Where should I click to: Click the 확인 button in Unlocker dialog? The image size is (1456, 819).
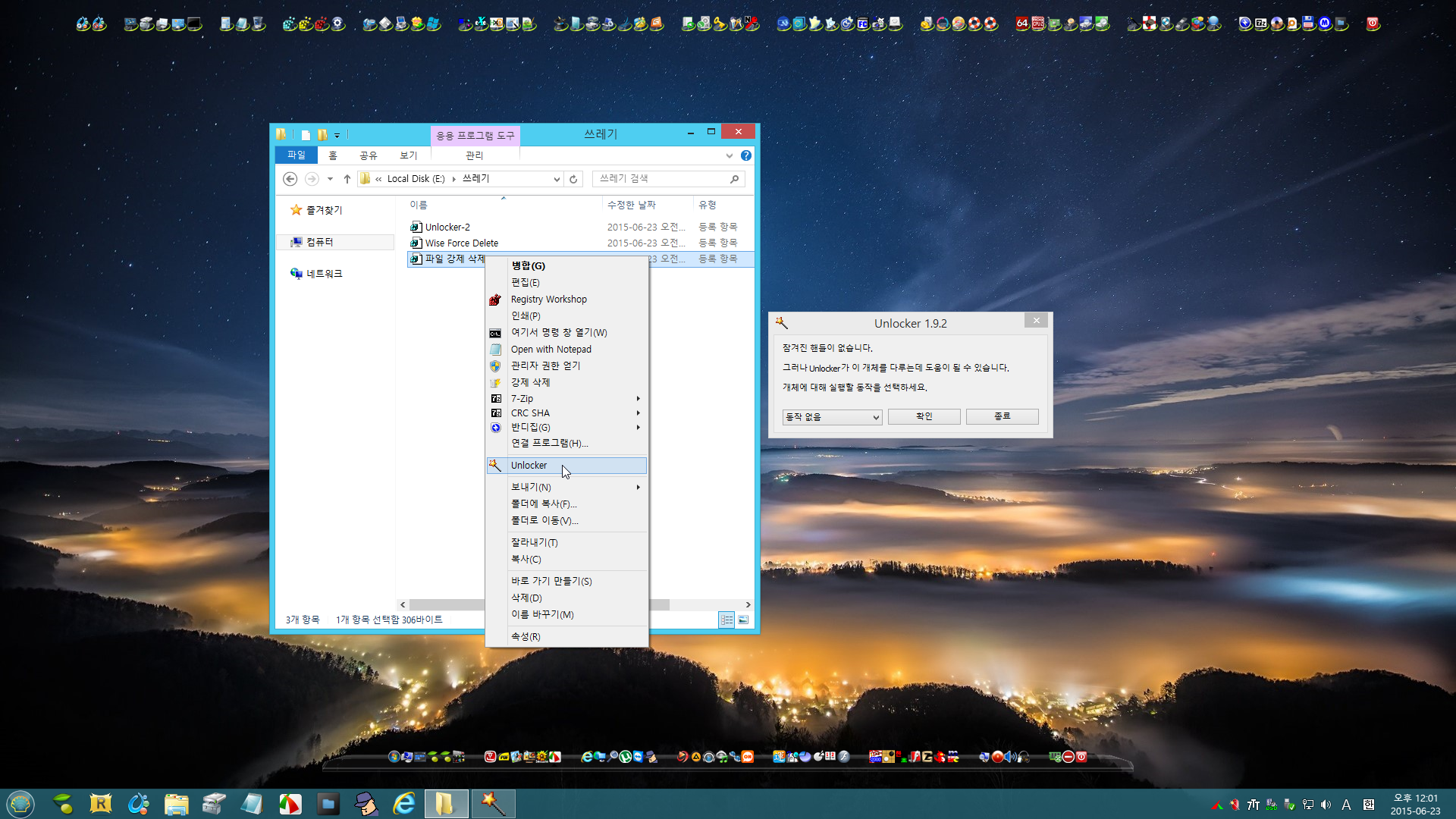(924, 416)
